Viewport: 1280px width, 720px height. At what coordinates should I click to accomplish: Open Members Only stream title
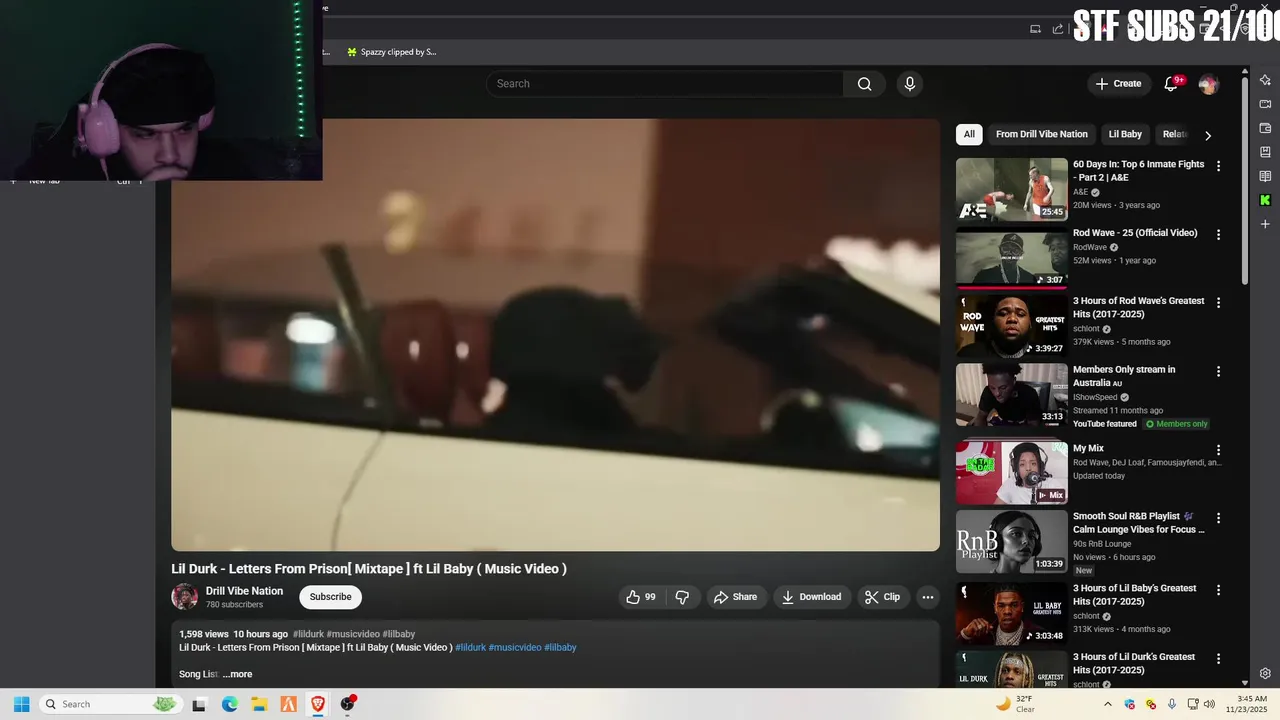click(1124, 376)
